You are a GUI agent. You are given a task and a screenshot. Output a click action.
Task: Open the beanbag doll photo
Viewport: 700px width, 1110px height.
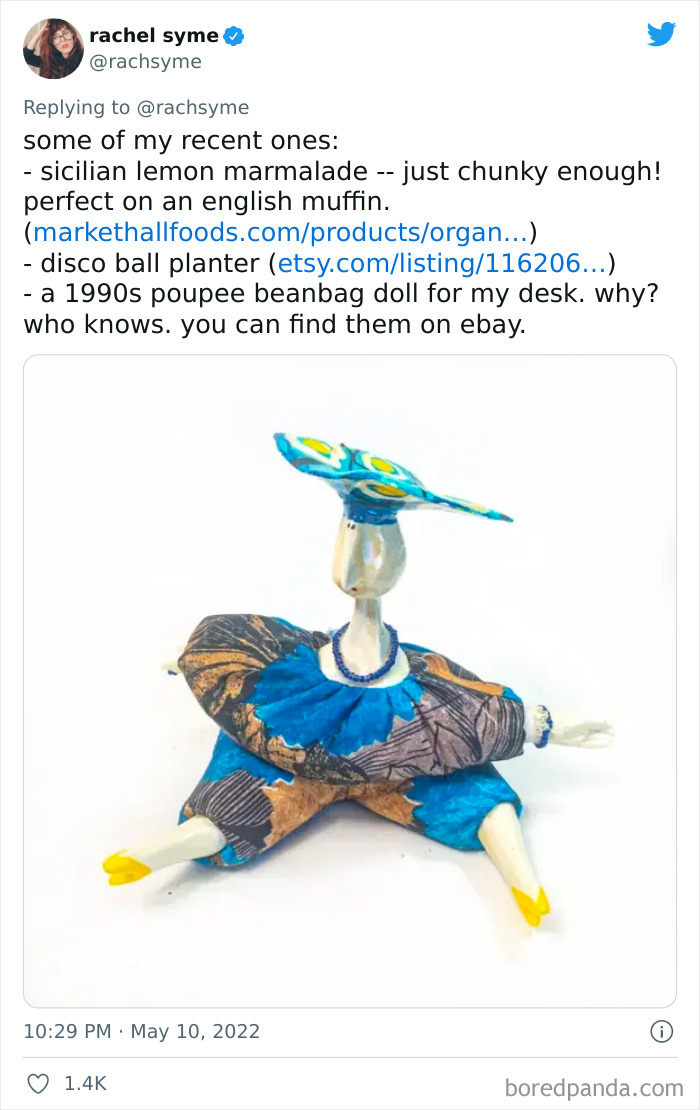[x=350, y=681]
